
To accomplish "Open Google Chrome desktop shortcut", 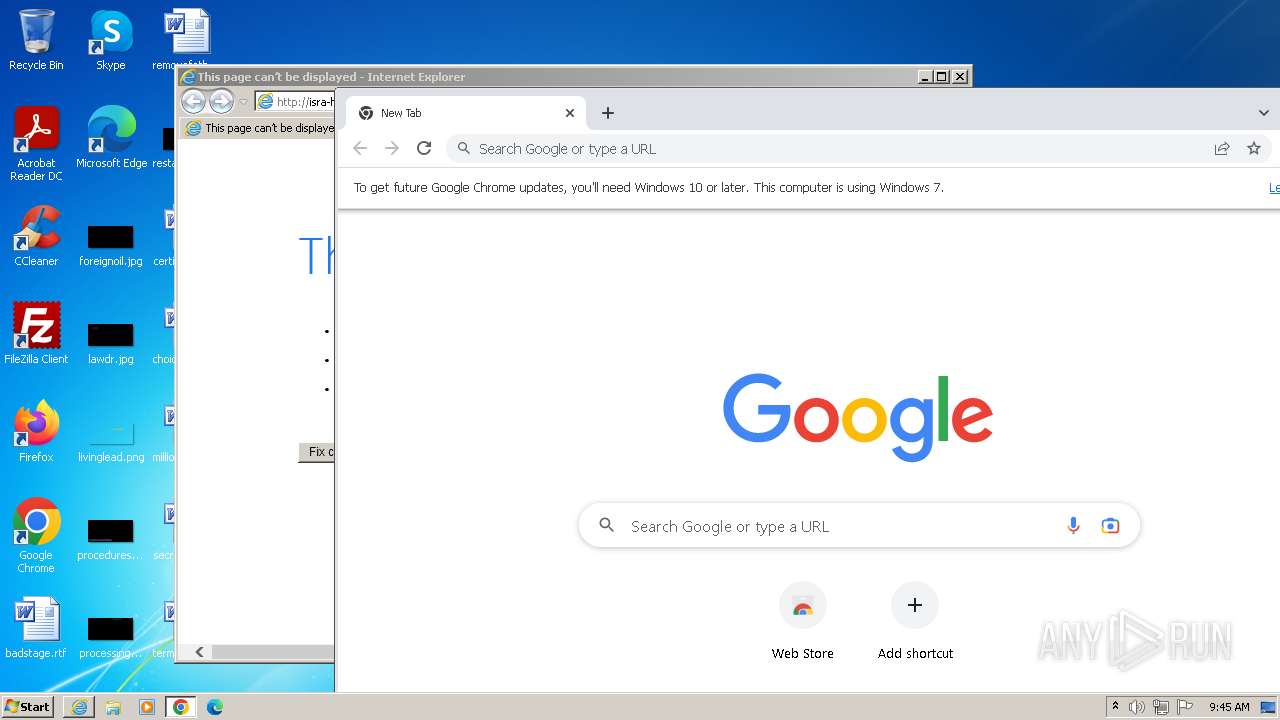I will [36, 536].
